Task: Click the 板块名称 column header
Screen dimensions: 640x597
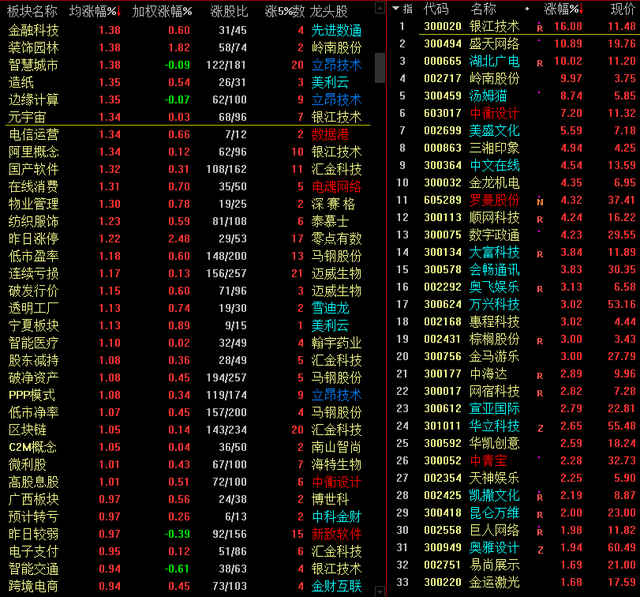Action: (32, 11)
